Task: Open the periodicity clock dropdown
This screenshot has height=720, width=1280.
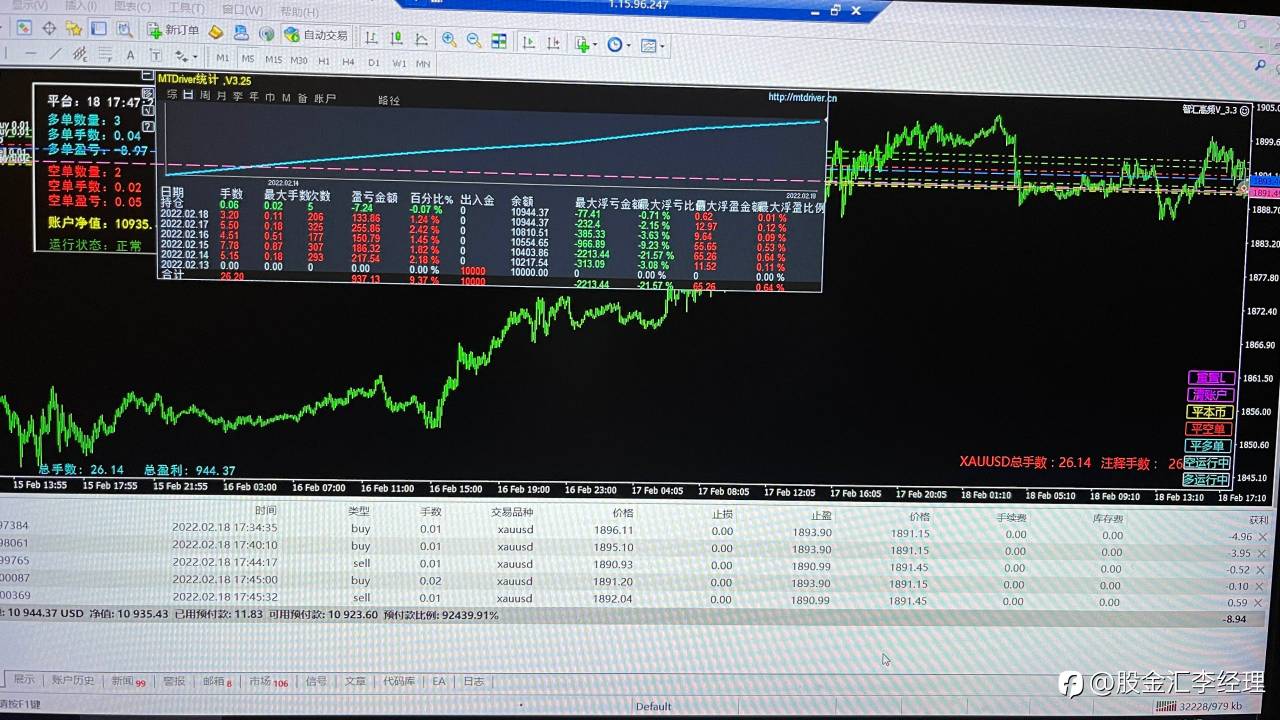Action: pos(617,45)
